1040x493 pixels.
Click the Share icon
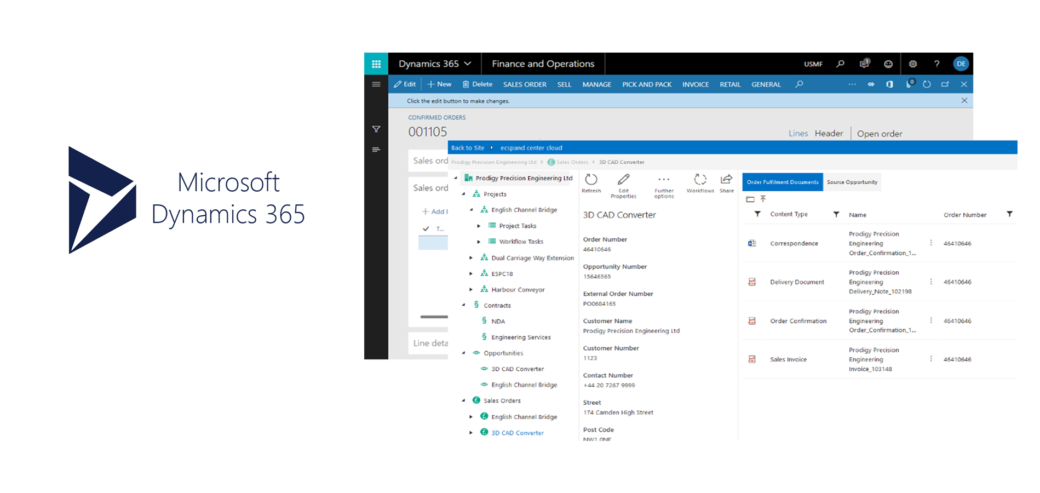pyautogui.click(x=726, y=180)
